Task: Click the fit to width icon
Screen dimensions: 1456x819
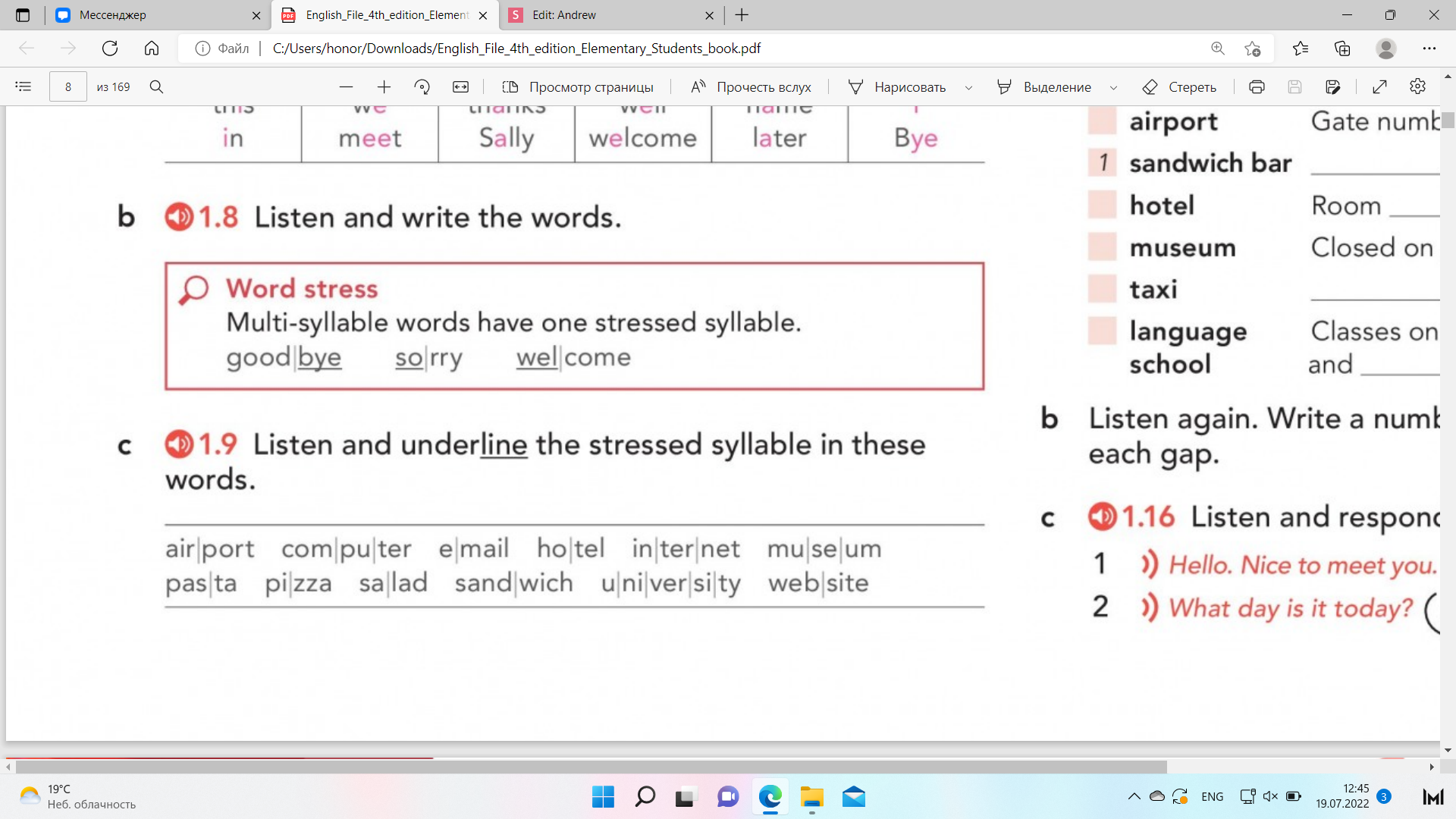Action: 460,86
